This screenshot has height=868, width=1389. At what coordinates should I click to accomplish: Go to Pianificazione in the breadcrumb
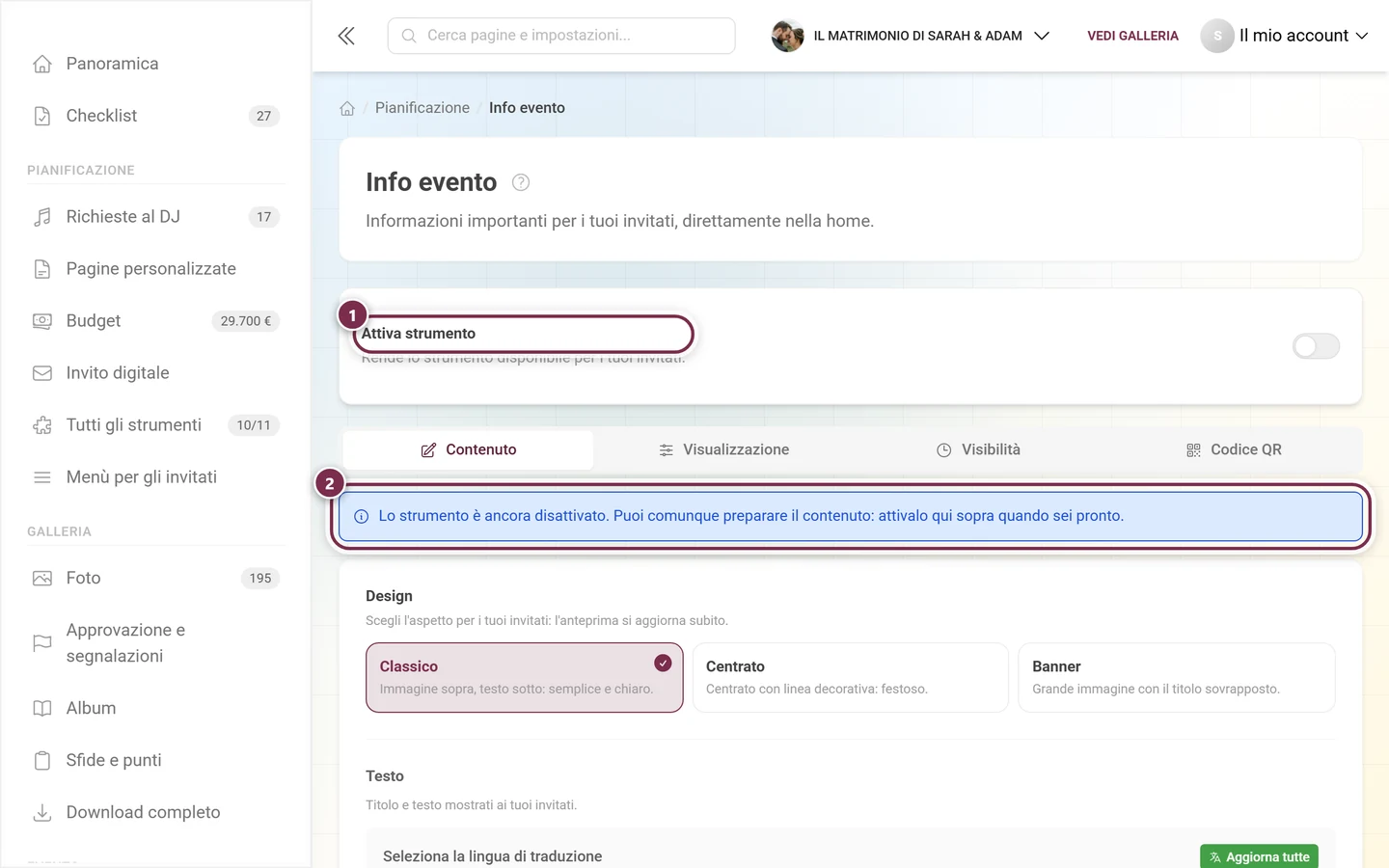422,108
